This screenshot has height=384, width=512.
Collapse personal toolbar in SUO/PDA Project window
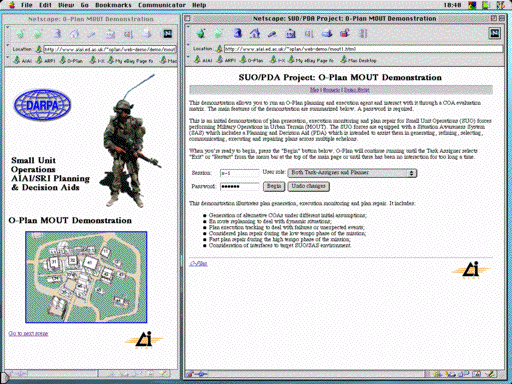coord(188,56)
